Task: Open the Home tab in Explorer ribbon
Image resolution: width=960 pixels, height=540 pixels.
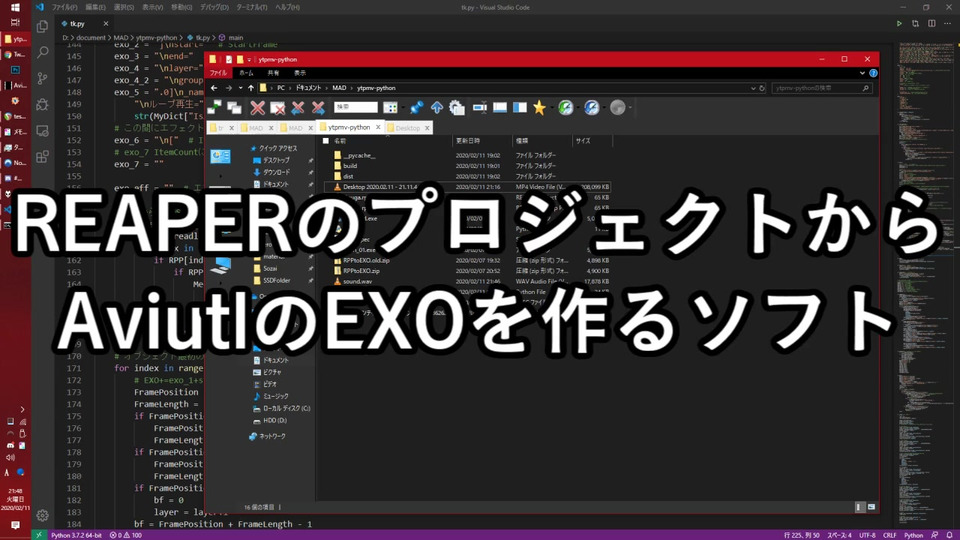Action: pyautogui.click(x=246, y=73)
